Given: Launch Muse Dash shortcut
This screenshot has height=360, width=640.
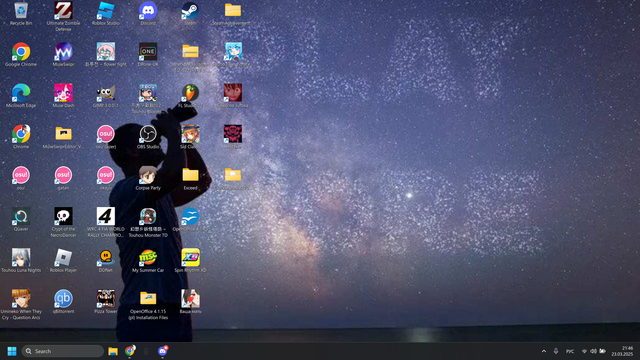Looking at the screenshot, I should tap(63, 96).
